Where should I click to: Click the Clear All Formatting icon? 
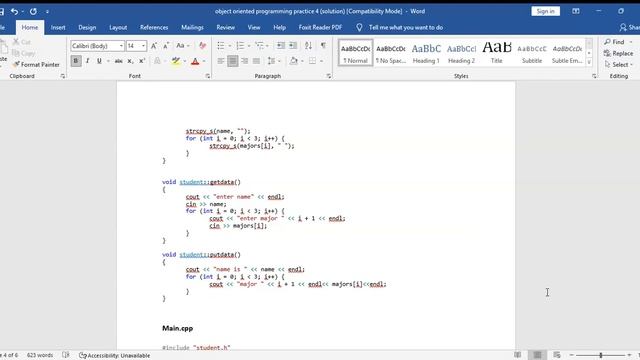(202, 46)
